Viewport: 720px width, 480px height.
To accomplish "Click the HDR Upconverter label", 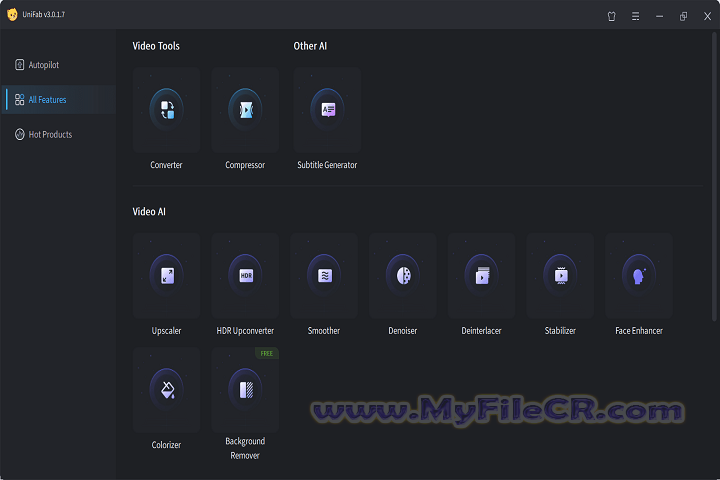I will 245,331.
